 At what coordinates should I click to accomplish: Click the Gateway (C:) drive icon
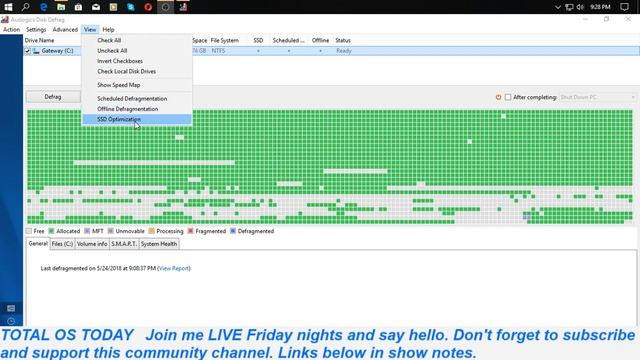click(x=36, y=51)
